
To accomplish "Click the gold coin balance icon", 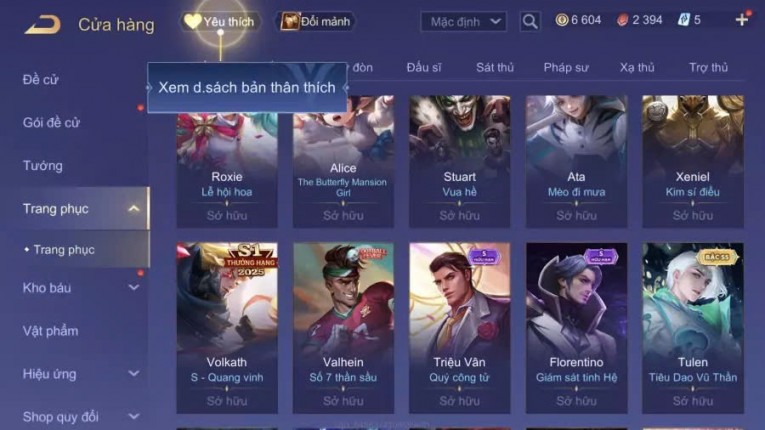I will click(562, 20).
